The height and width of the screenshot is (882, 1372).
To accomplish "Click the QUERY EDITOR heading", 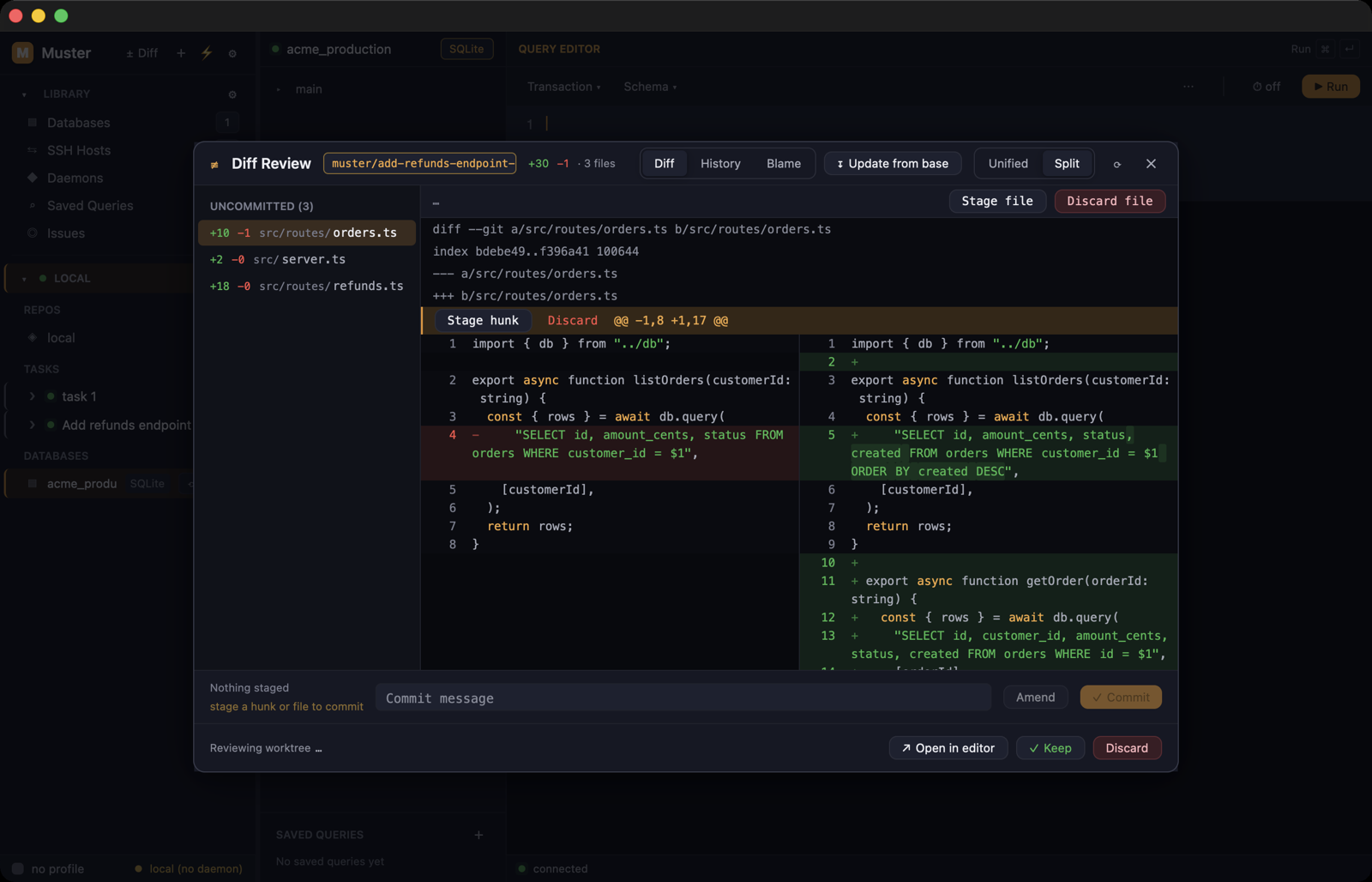I will tap(559, 49).
